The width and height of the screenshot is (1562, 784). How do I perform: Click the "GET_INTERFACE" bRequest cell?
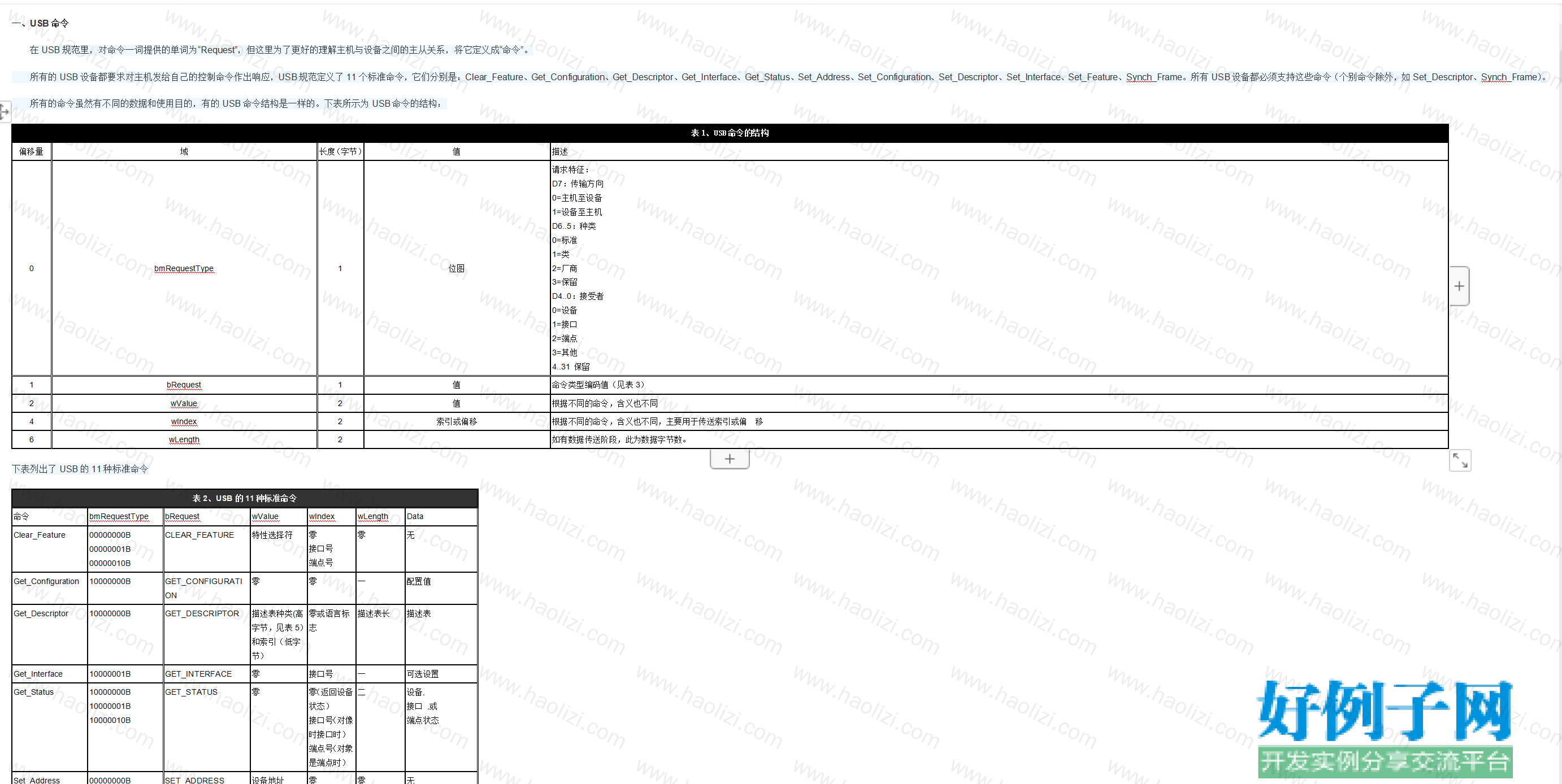click(206, 674)
